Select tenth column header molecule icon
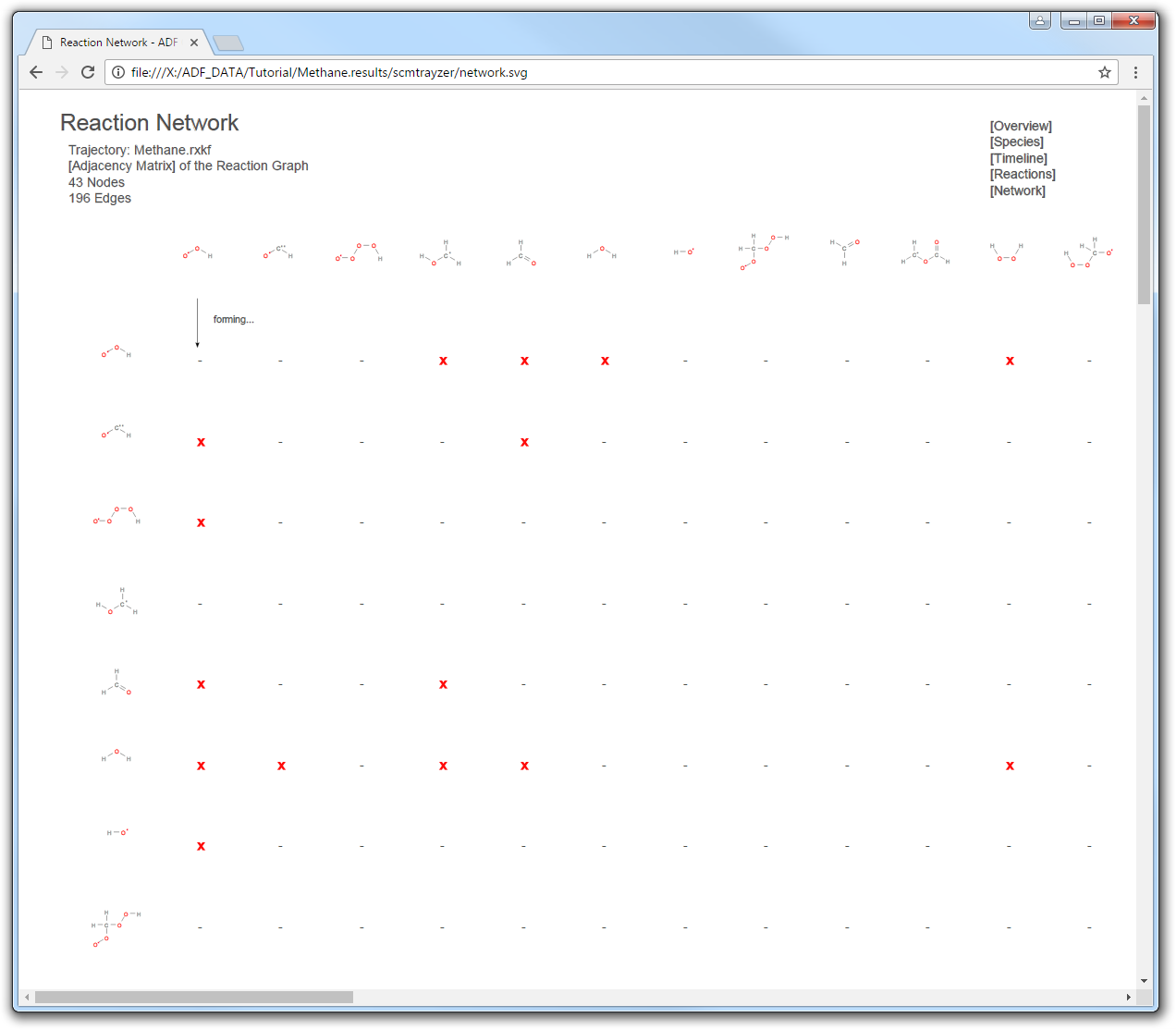This screenshot has width=1176, height=1030. pos(925,251)
